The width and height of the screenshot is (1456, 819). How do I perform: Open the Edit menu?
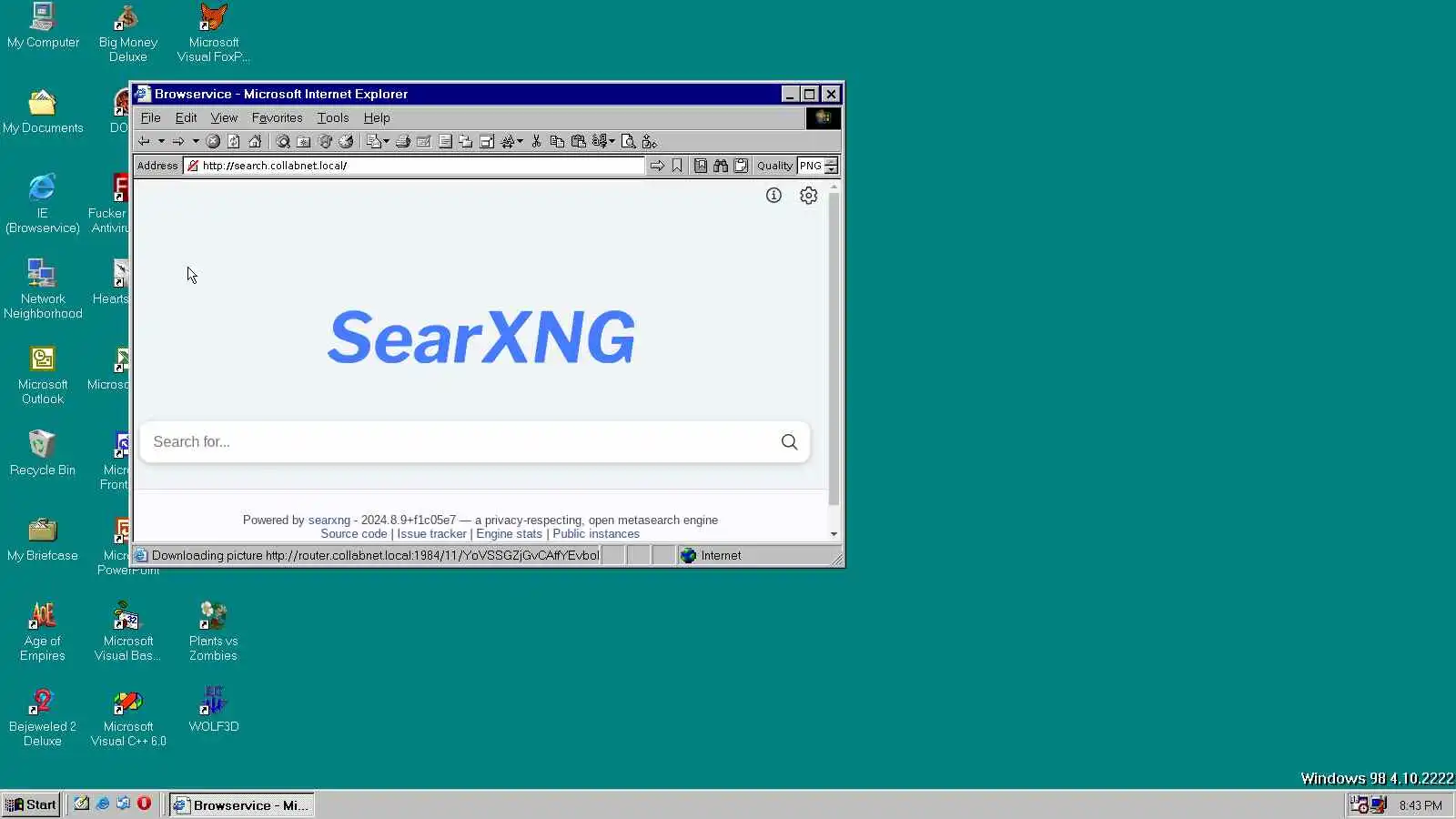[186, 117]
